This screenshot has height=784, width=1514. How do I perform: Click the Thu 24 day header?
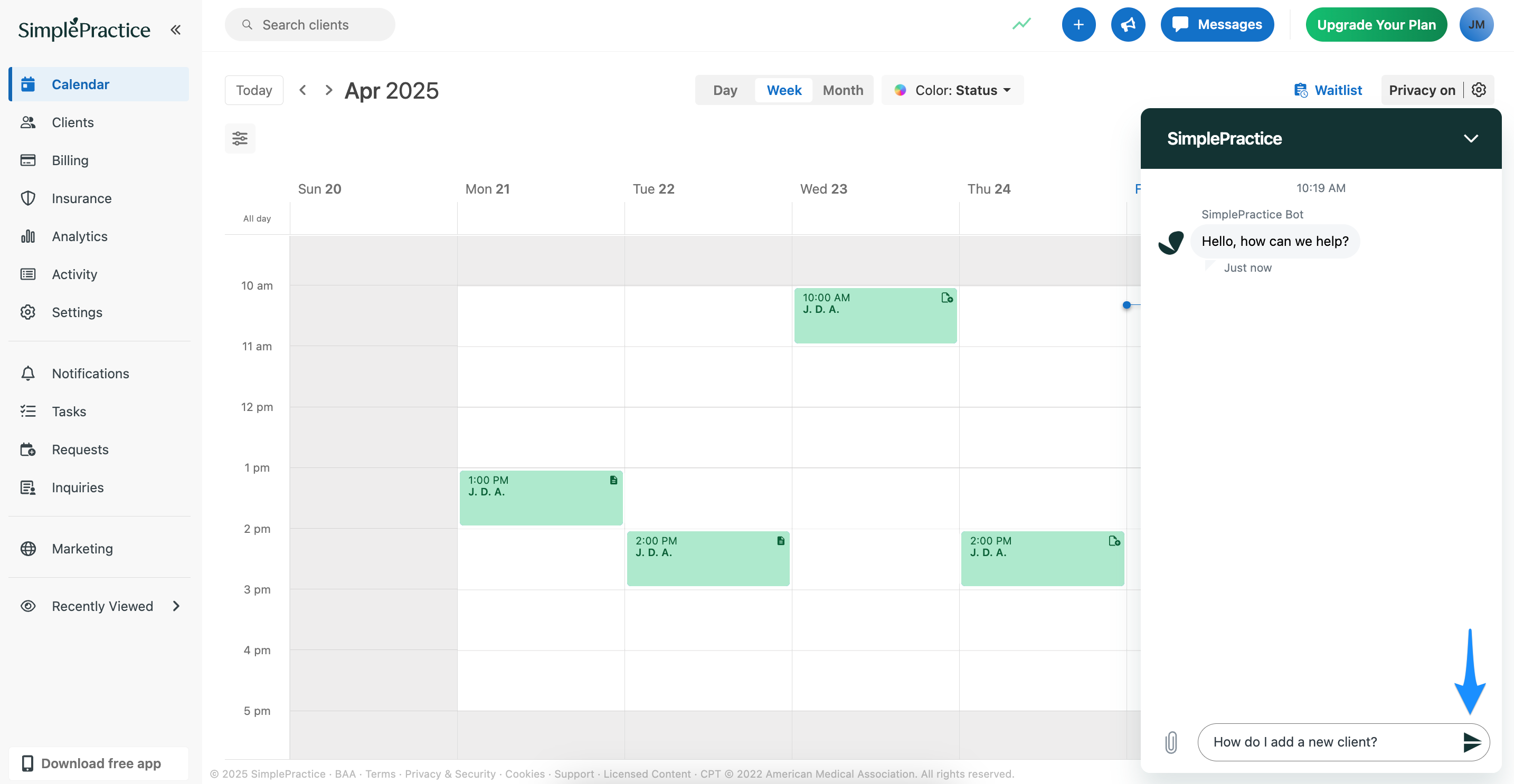tap(989, 189)
